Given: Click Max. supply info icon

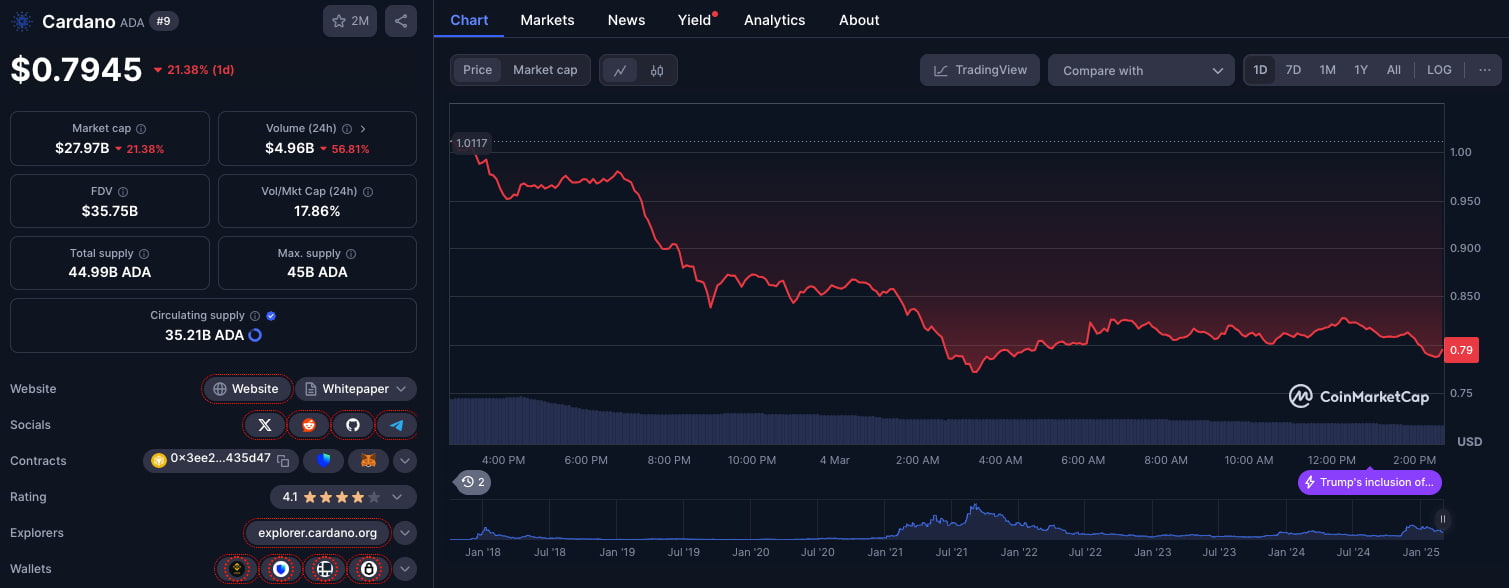Looking at the screenshot, I should point(351,254).
